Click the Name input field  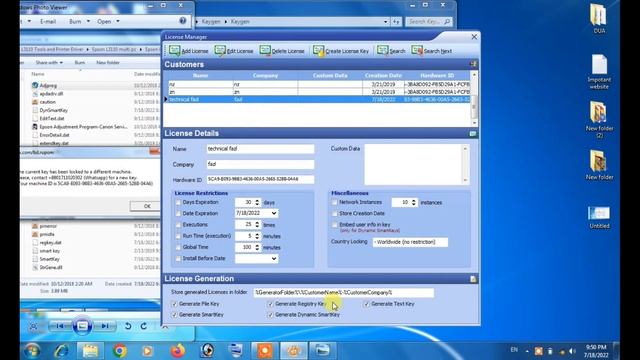pyautogui.click(x=260, y=149)
